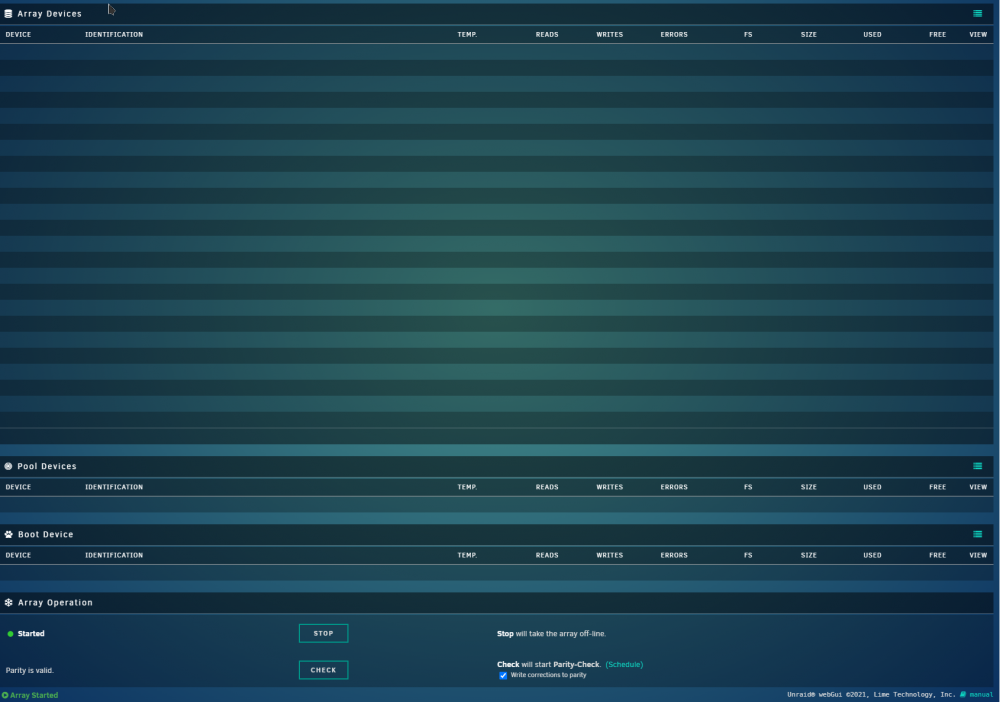Open the parity check Schedule link
Screen dimensions: 1000x702
pos(624,664)
